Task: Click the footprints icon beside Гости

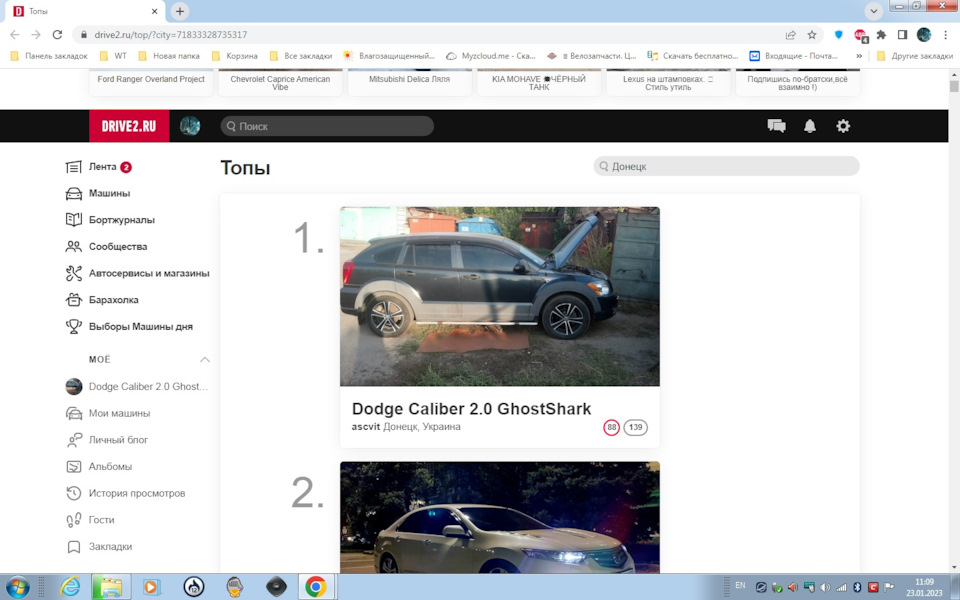Action: click(73, 520)
